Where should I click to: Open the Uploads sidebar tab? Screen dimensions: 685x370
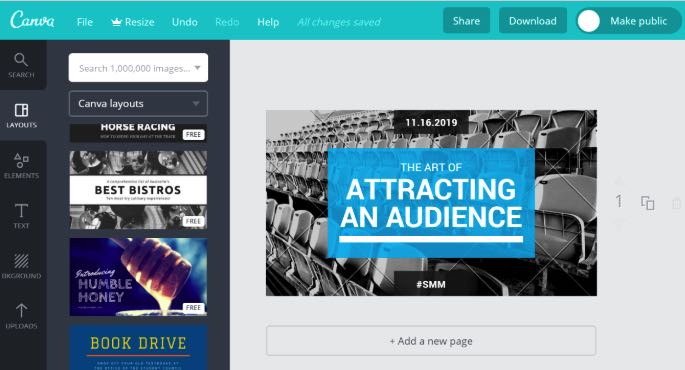point(21,316)
